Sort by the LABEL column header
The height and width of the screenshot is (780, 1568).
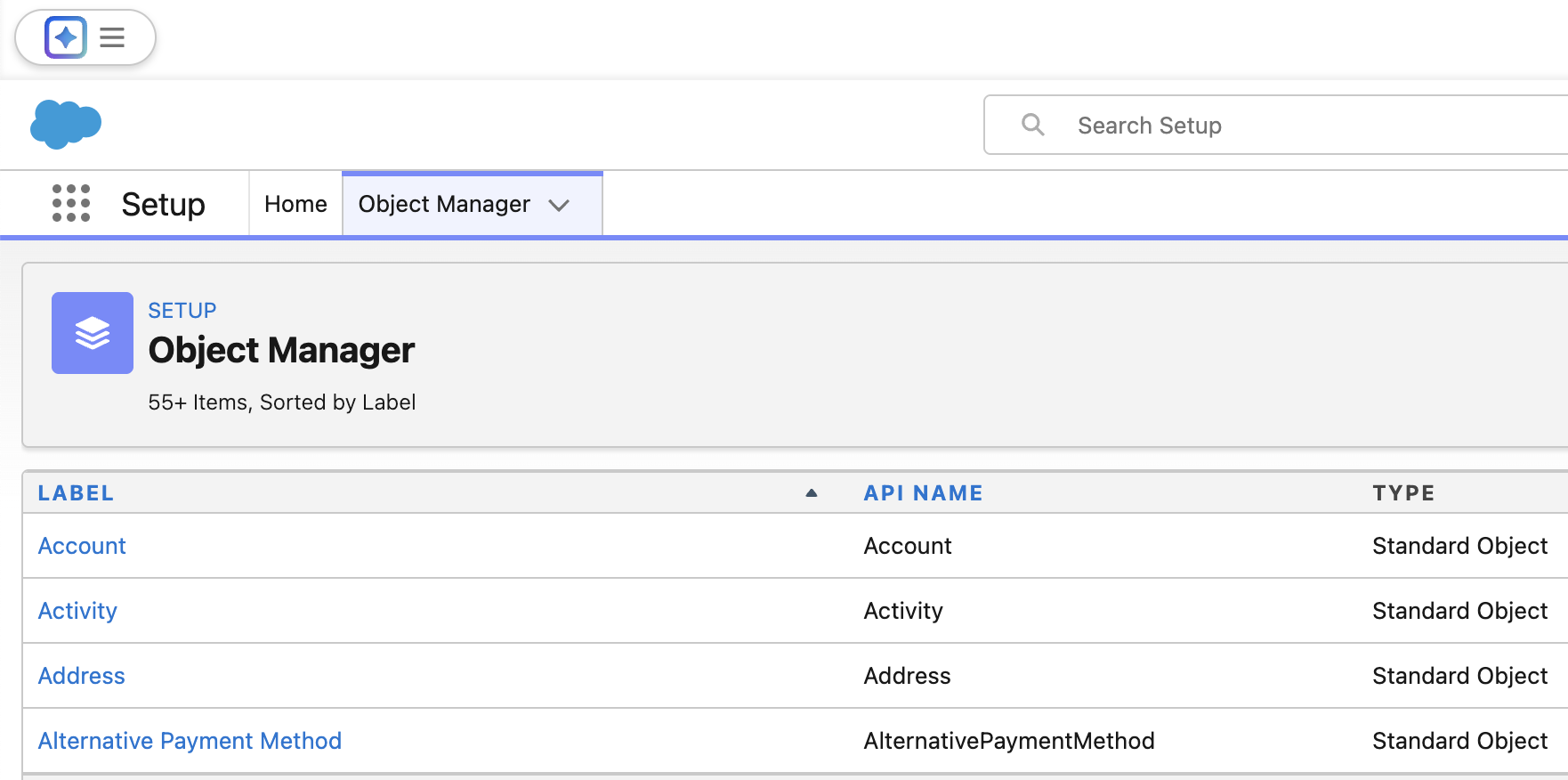point(76,493)
